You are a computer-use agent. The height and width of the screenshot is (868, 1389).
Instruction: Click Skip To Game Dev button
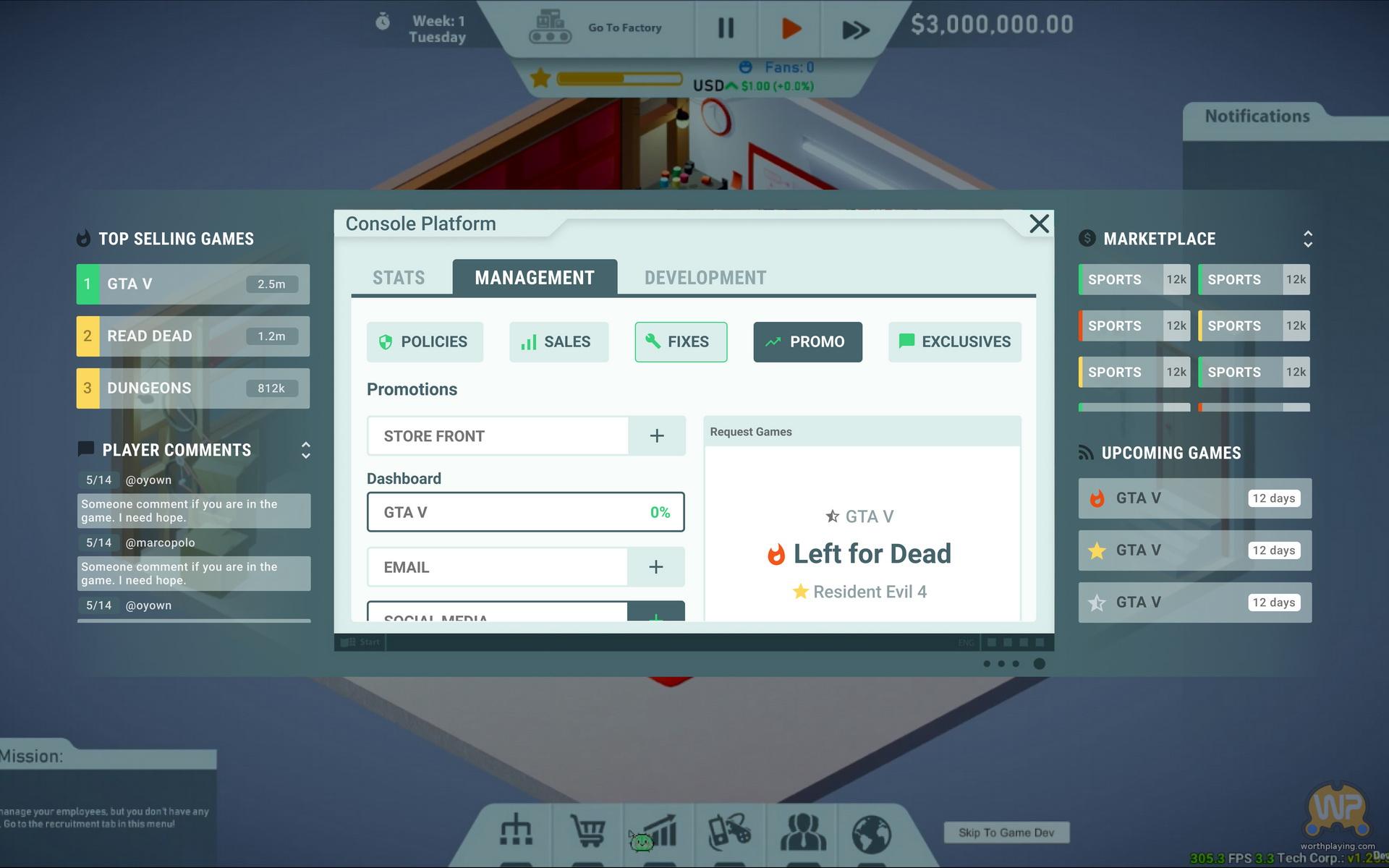pos(1006,833)
